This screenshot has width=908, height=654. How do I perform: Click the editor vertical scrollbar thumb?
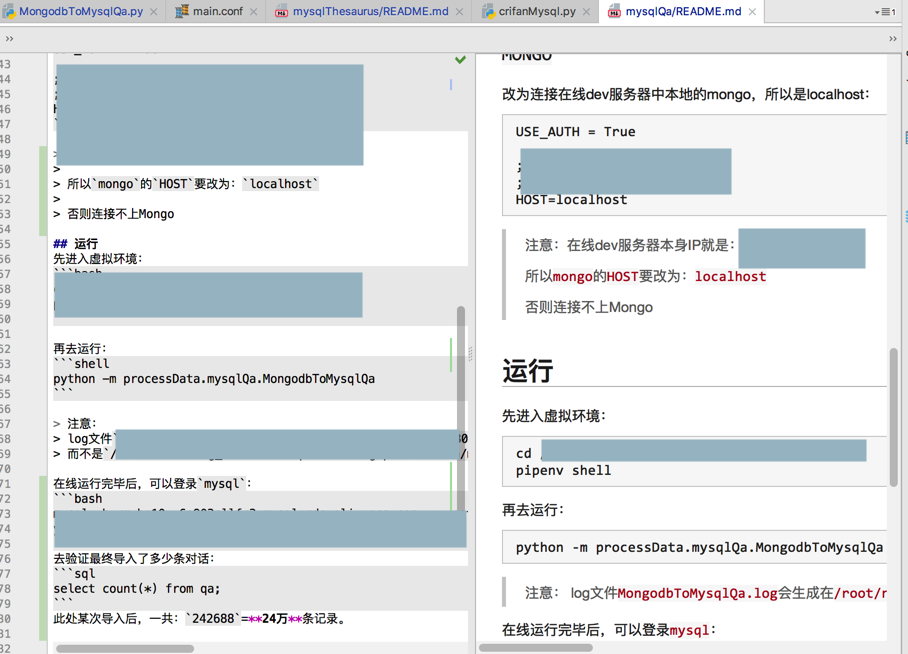461,408
